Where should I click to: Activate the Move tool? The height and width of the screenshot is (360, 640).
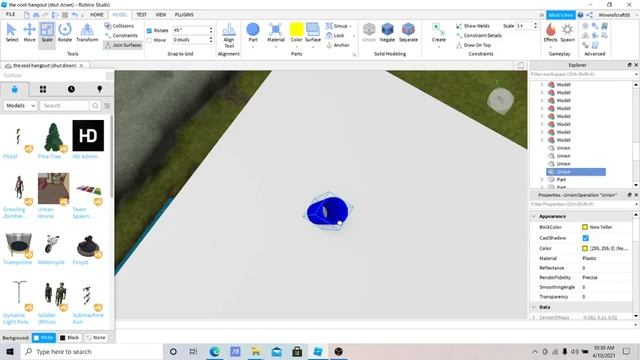[x=29, y=33]
